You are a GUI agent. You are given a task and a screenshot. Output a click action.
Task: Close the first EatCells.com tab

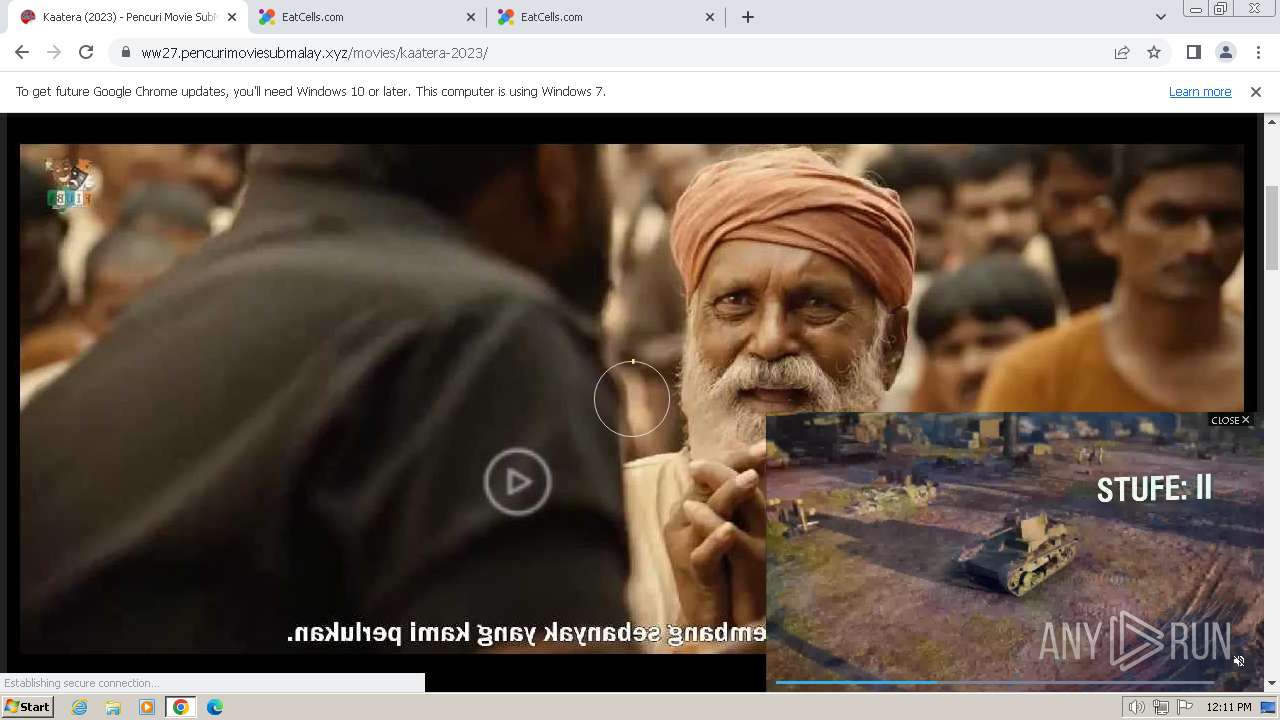point(471,17)
